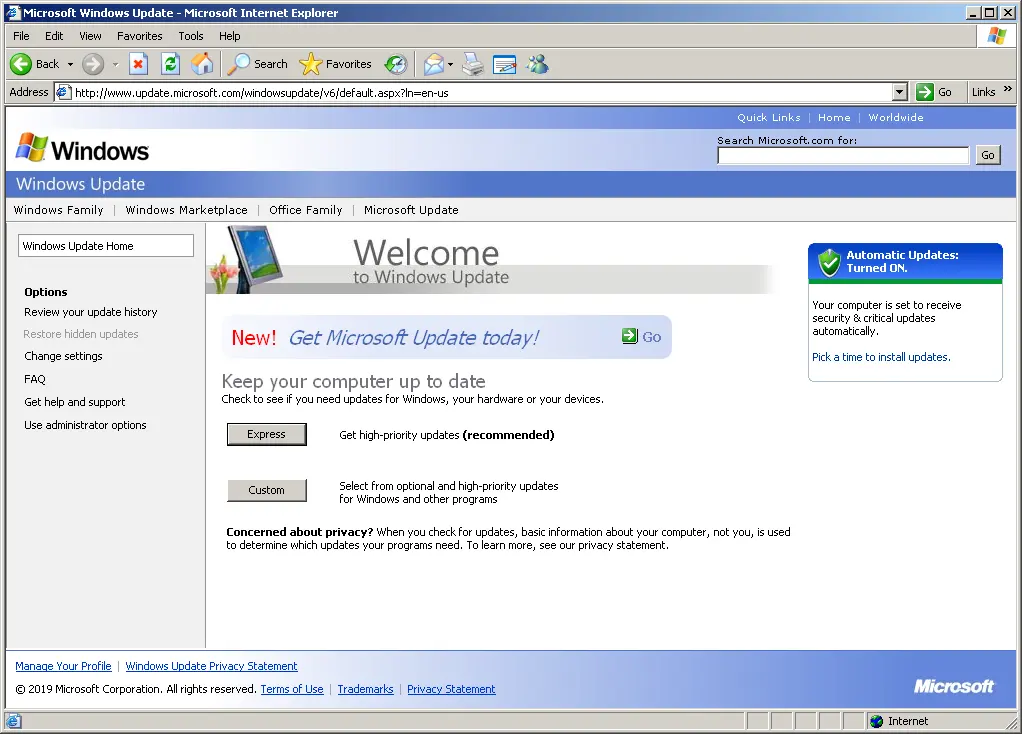Open the Mail toolbar icon
Screen dimensions: 1022x734
(434, 64)
